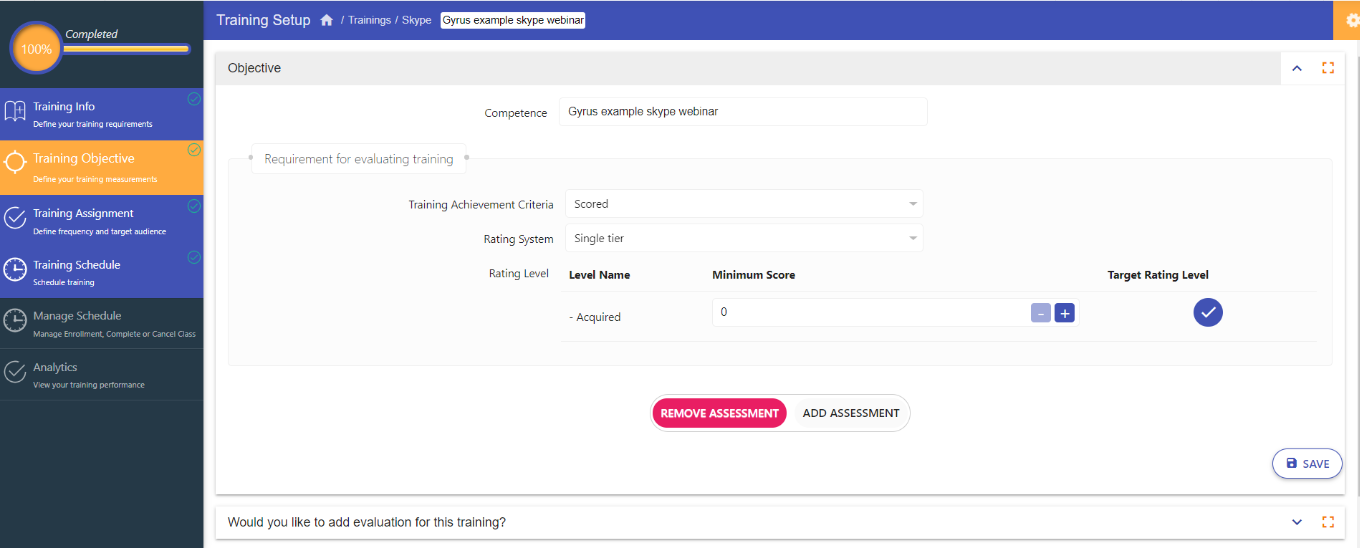Click the 'Minimum Score' column header

coord(753,275)
